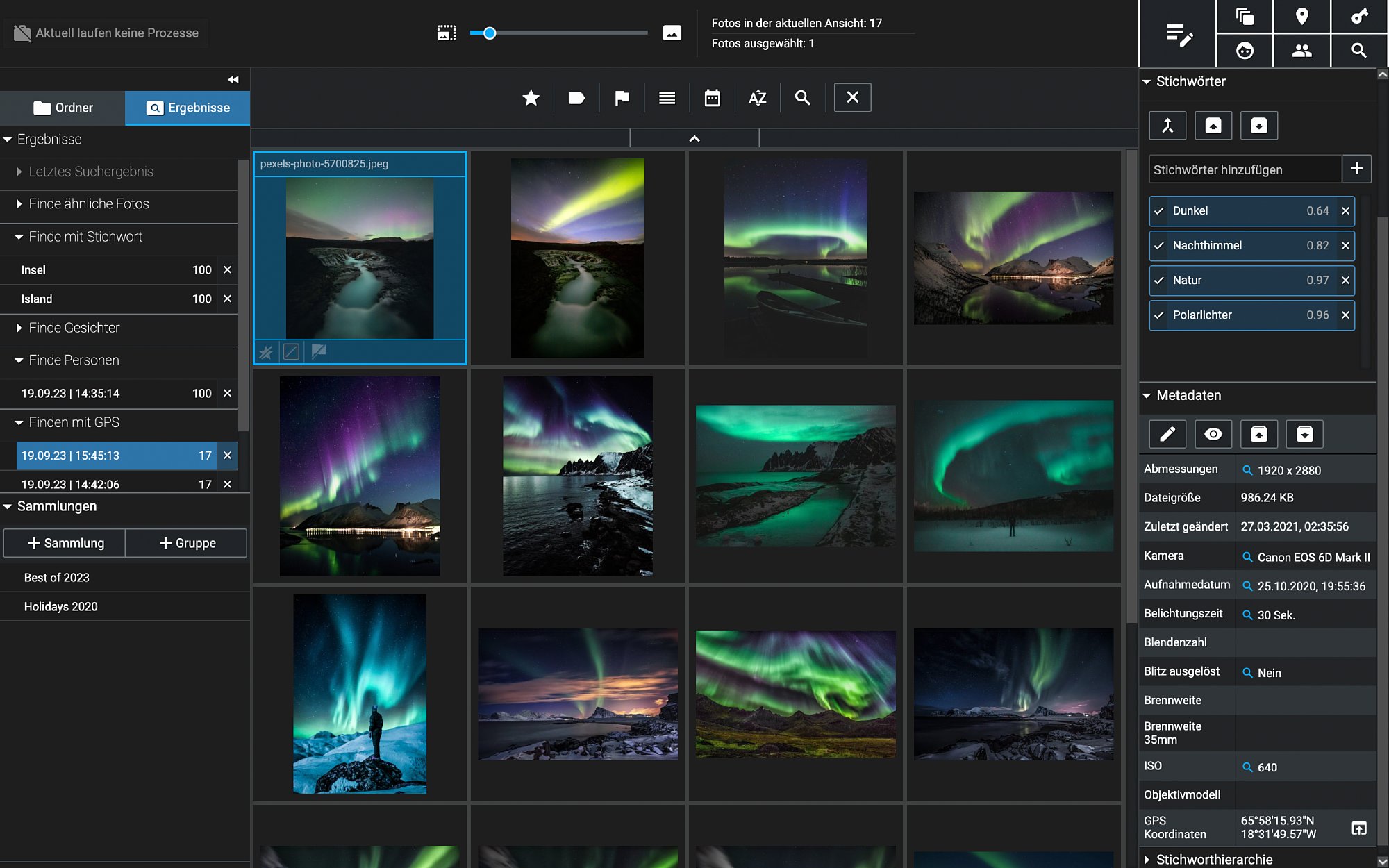The height and width of the screenshot is (868, 1389).
Task: Select GPS result 19.09.23 | 14:42:06
Action: pos(117,484)
